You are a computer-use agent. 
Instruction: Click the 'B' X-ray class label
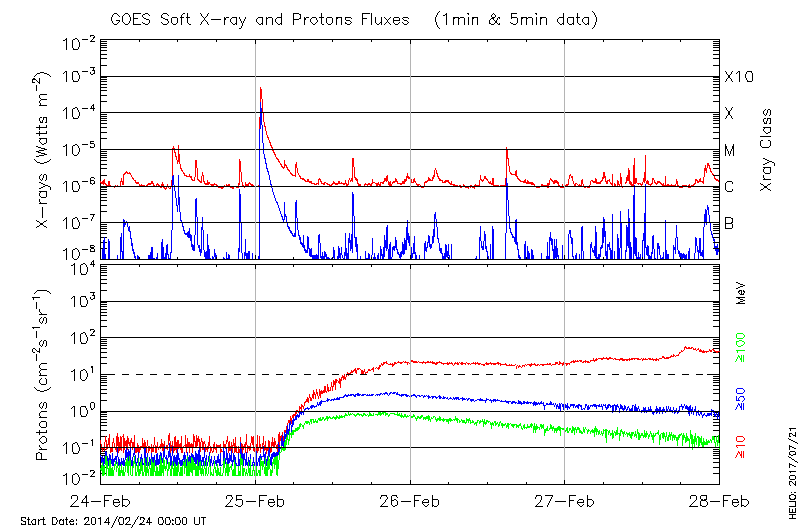(x=730, y=223)
